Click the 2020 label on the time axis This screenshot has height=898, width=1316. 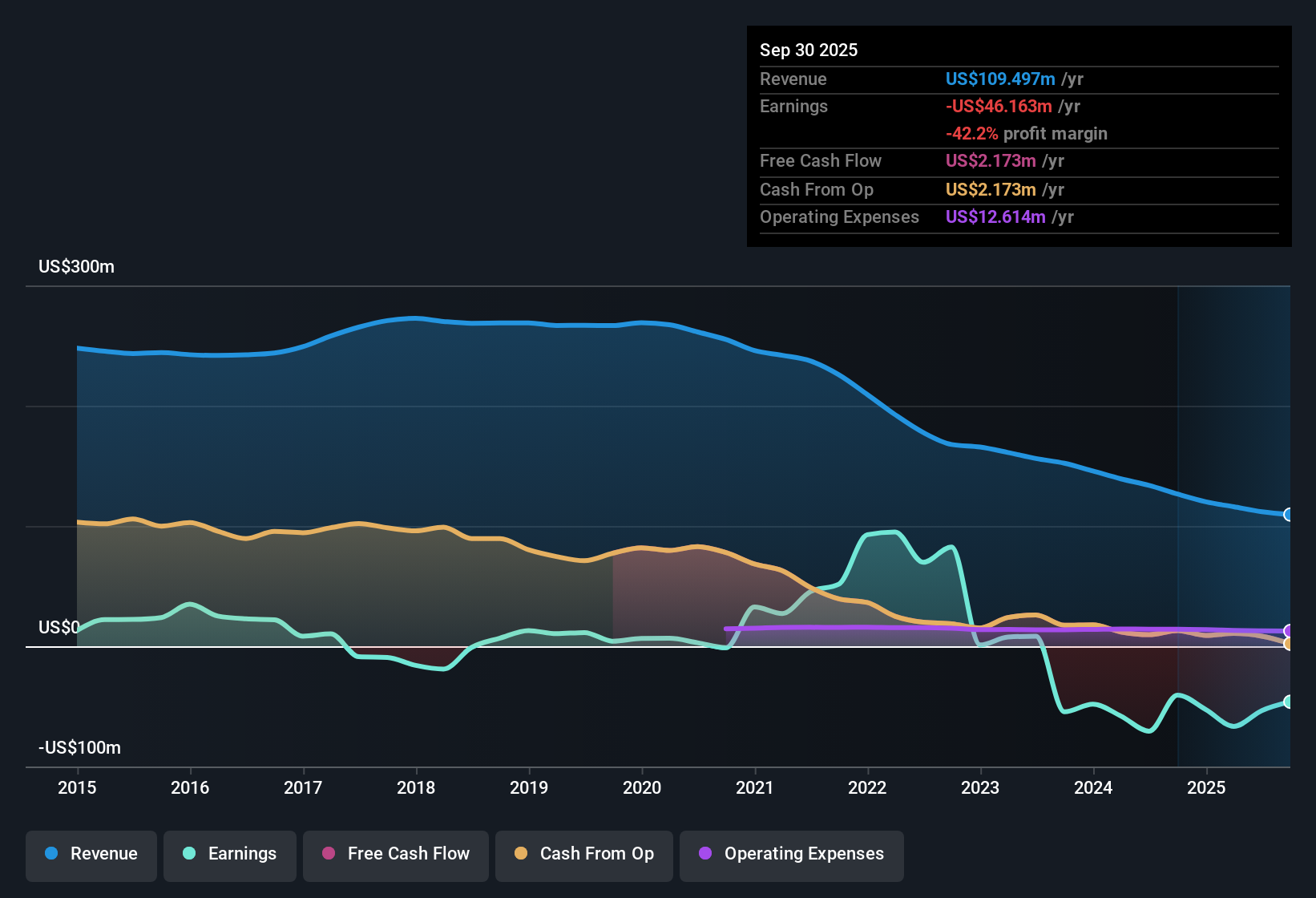pyautogui.click(x=642, y=788)
